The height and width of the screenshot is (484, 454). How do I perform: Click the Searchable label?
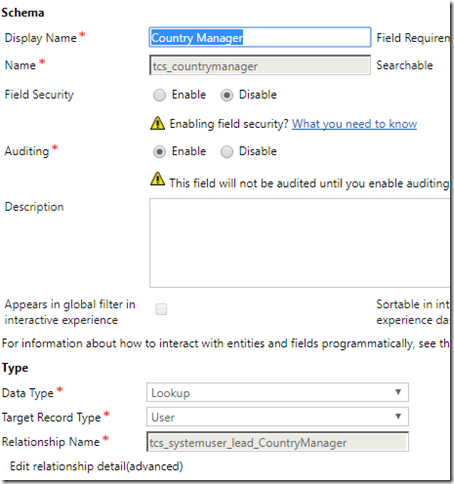pyautogui.click(x=404, y=65)
